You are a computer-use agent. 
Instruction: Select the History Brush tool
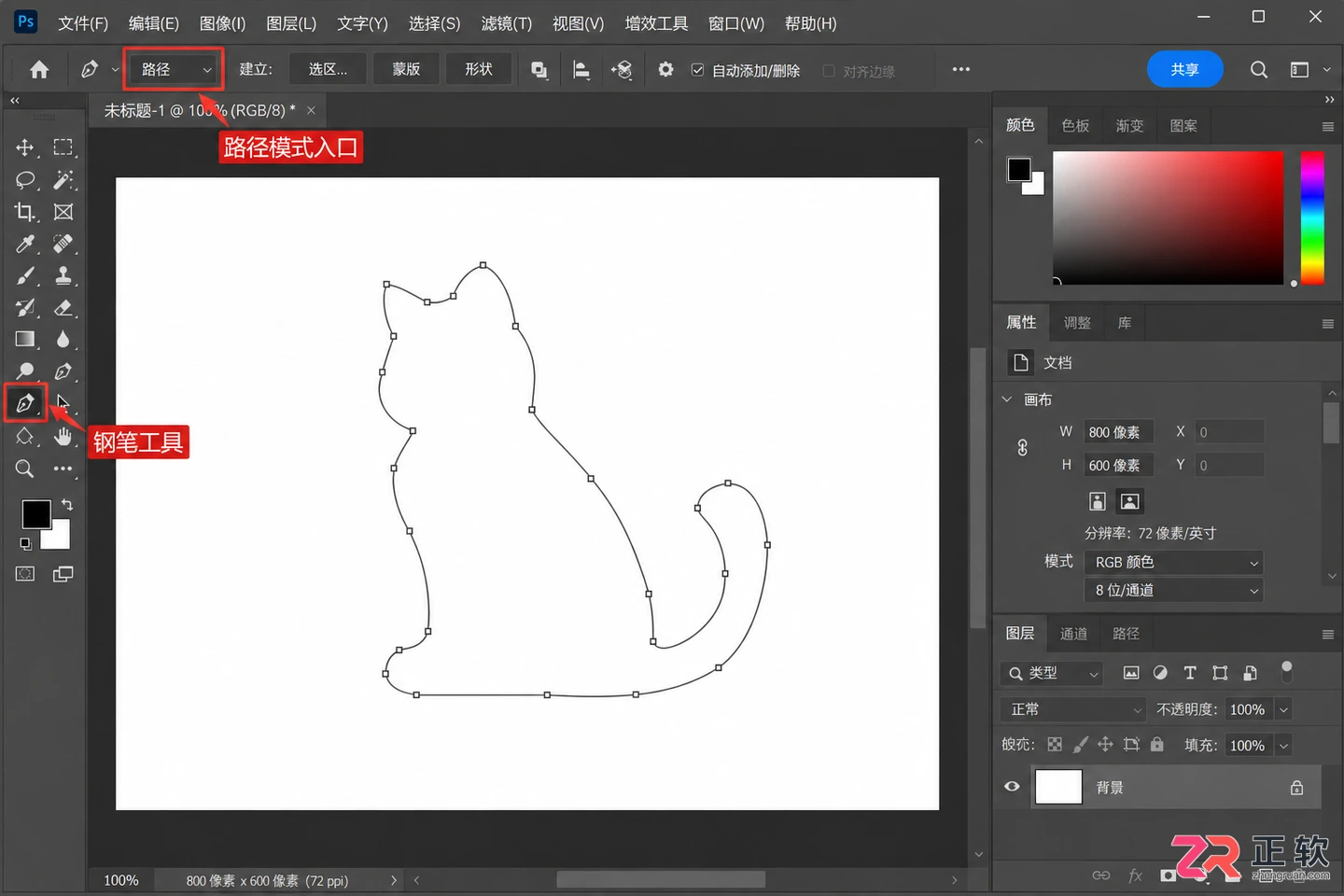pyautogui.click(x=25, y=307)
